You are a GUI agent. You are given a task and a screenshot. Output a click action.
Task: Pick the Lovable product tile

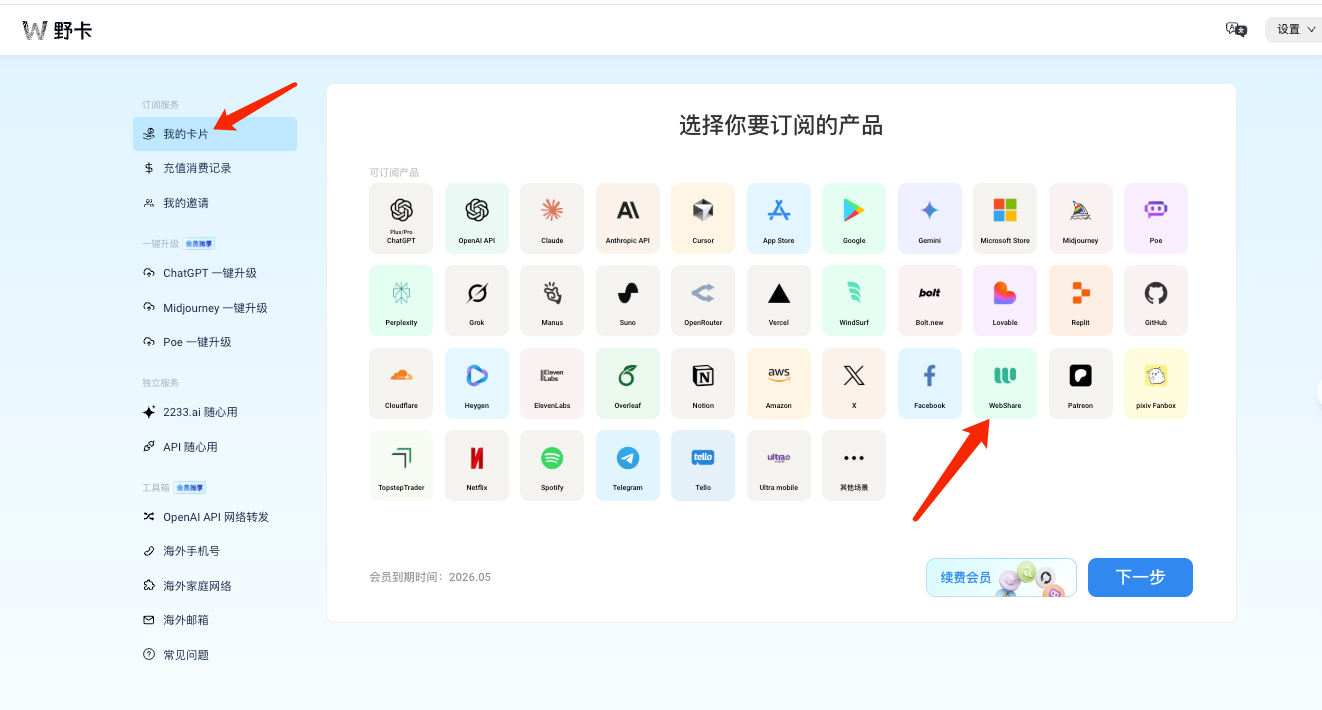pos(1005,300)
